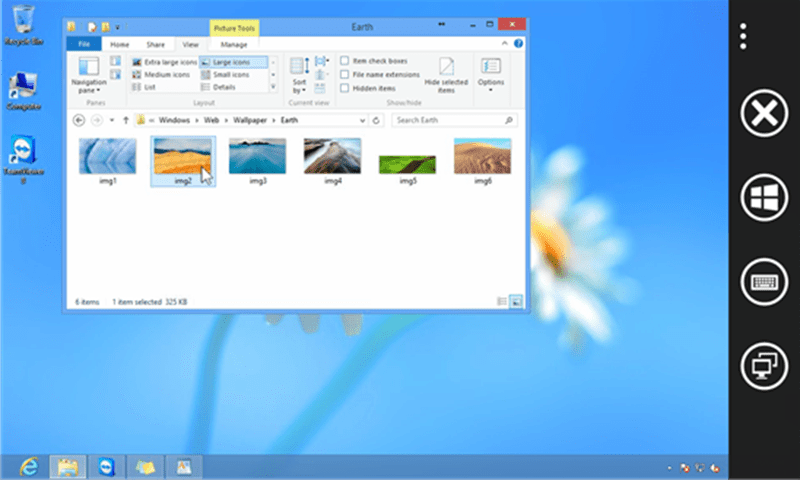Collapse the ribbon with the chevron

coord(504,43)
